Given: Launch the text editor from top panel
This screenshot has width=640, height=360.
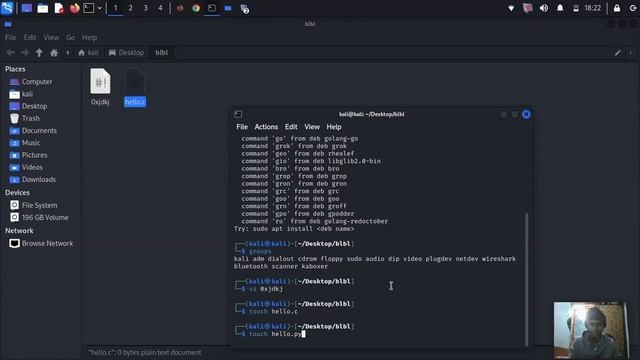Looking at the screenshot, I should click(x=59, y=8).
